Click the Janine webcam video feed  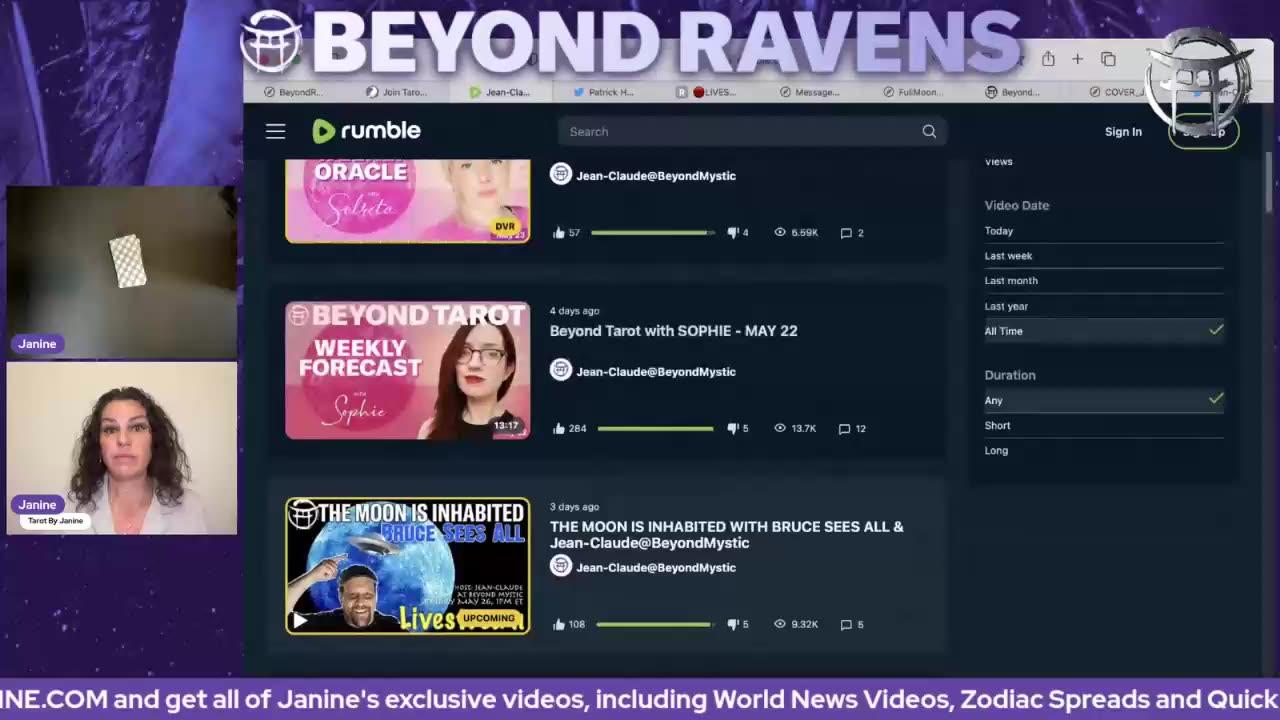[x=122, y=448]
